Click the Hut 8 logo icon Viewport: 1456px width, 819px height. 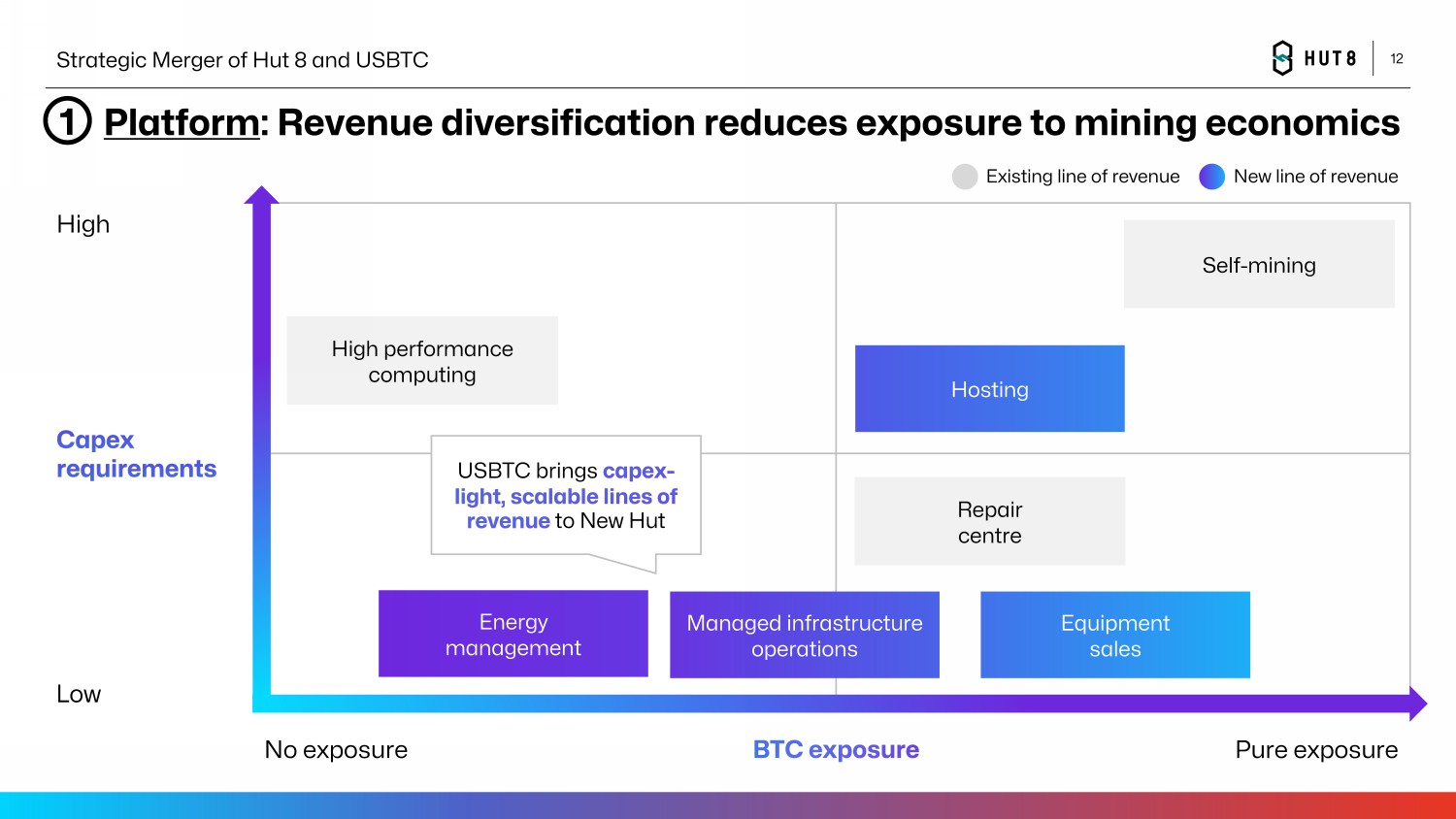[1282, 58]
